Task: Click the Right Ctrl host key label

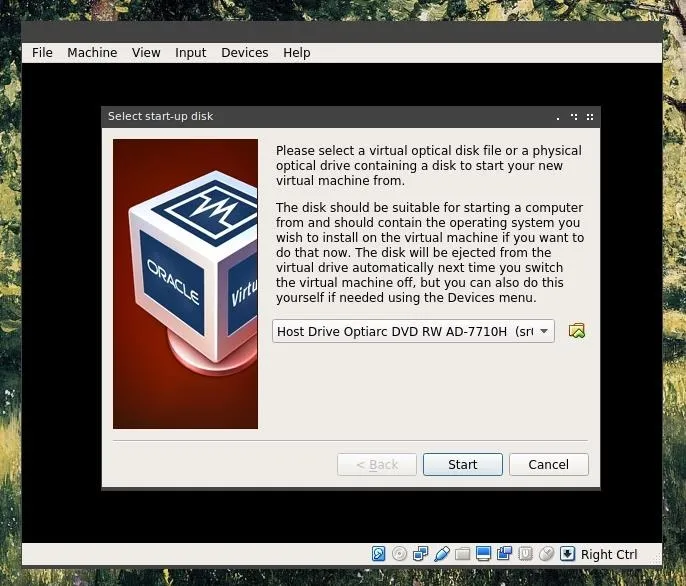Action: click(609, 554)
